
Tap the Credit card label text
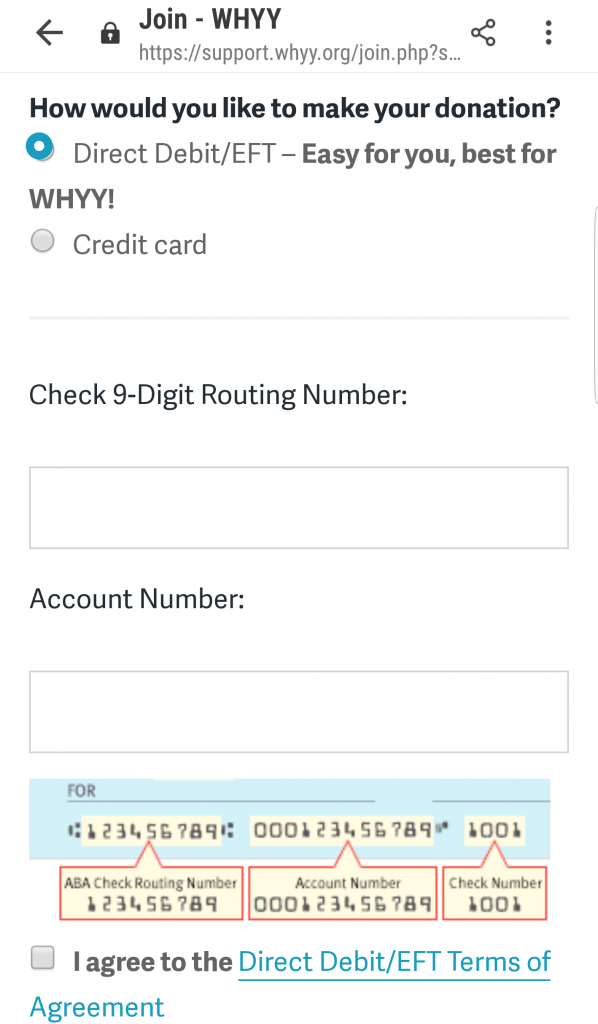tap(140, 244)
